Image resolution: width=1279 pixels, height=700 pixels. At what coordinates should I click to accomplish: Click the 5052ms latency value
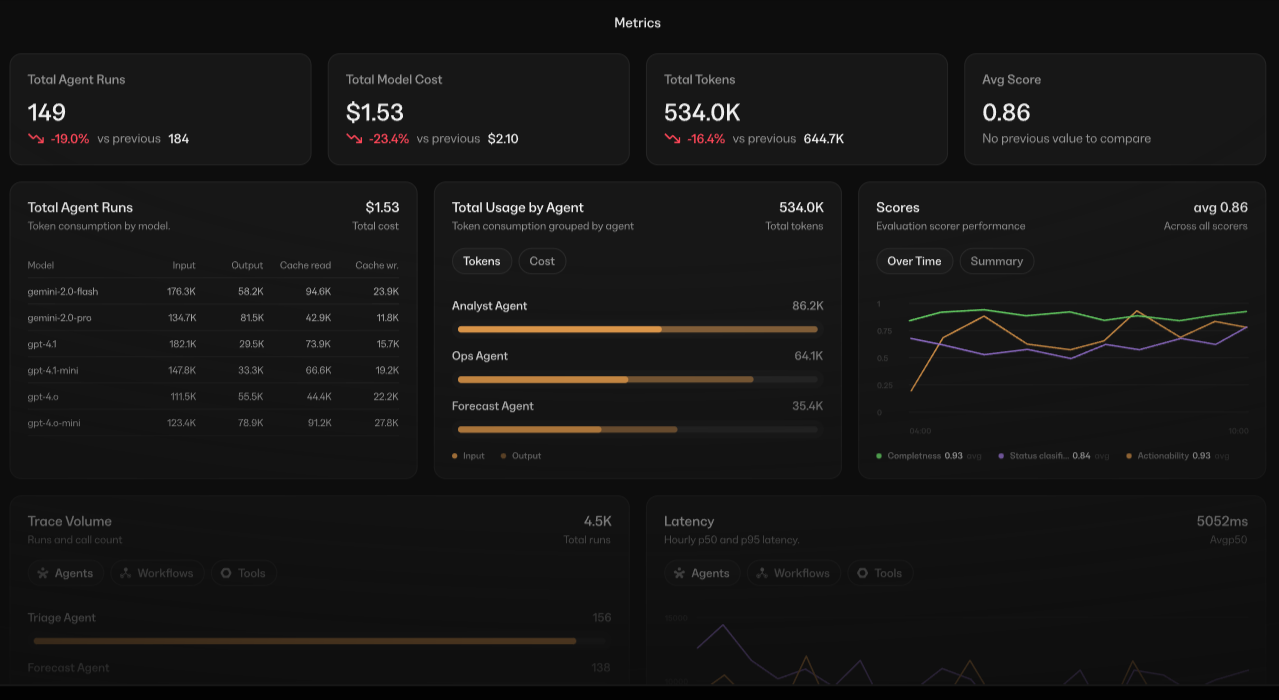click(1222, 521)
